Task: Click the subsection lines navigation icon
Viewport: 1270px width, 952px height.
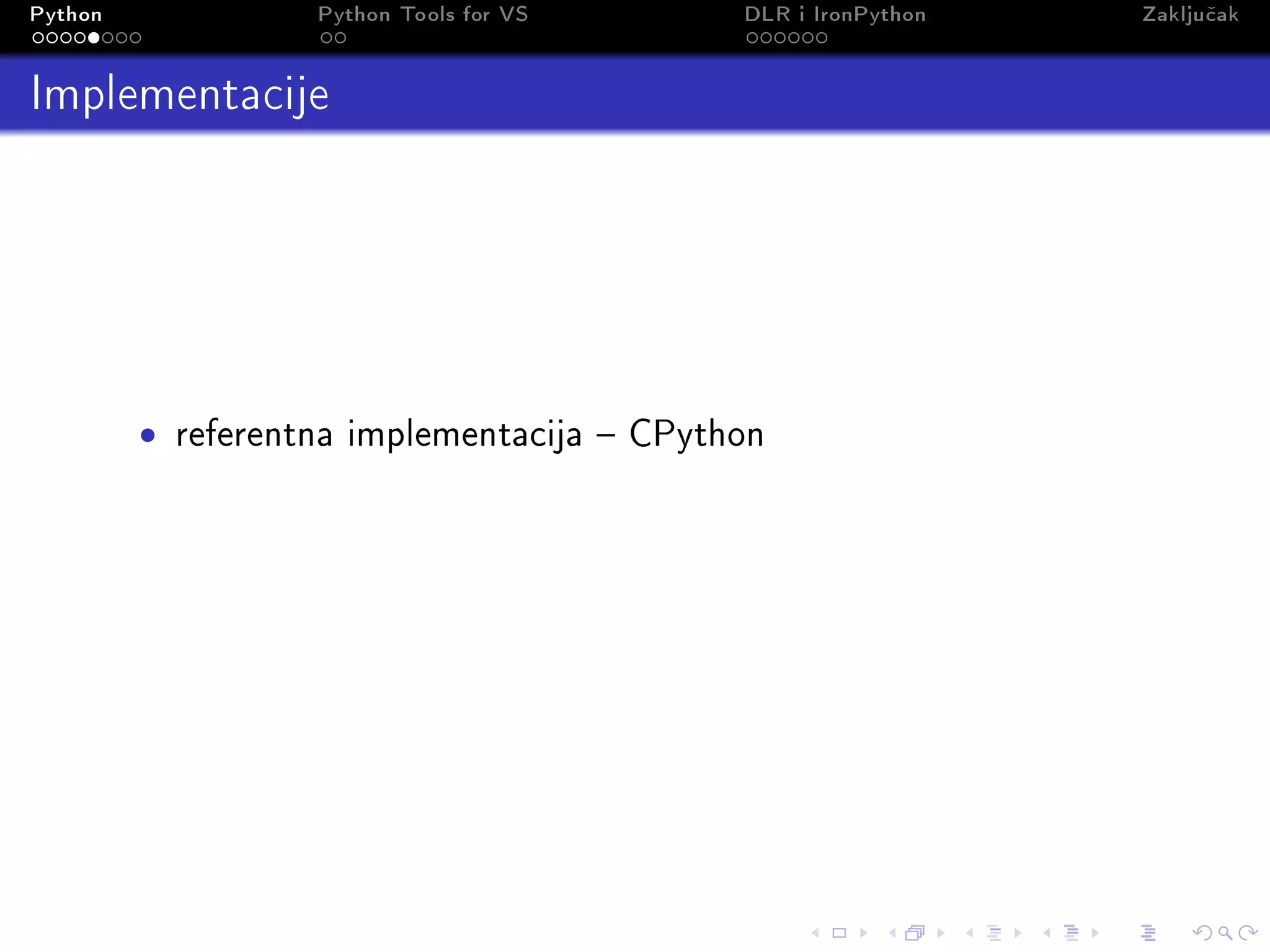Action: coord(994,933)
